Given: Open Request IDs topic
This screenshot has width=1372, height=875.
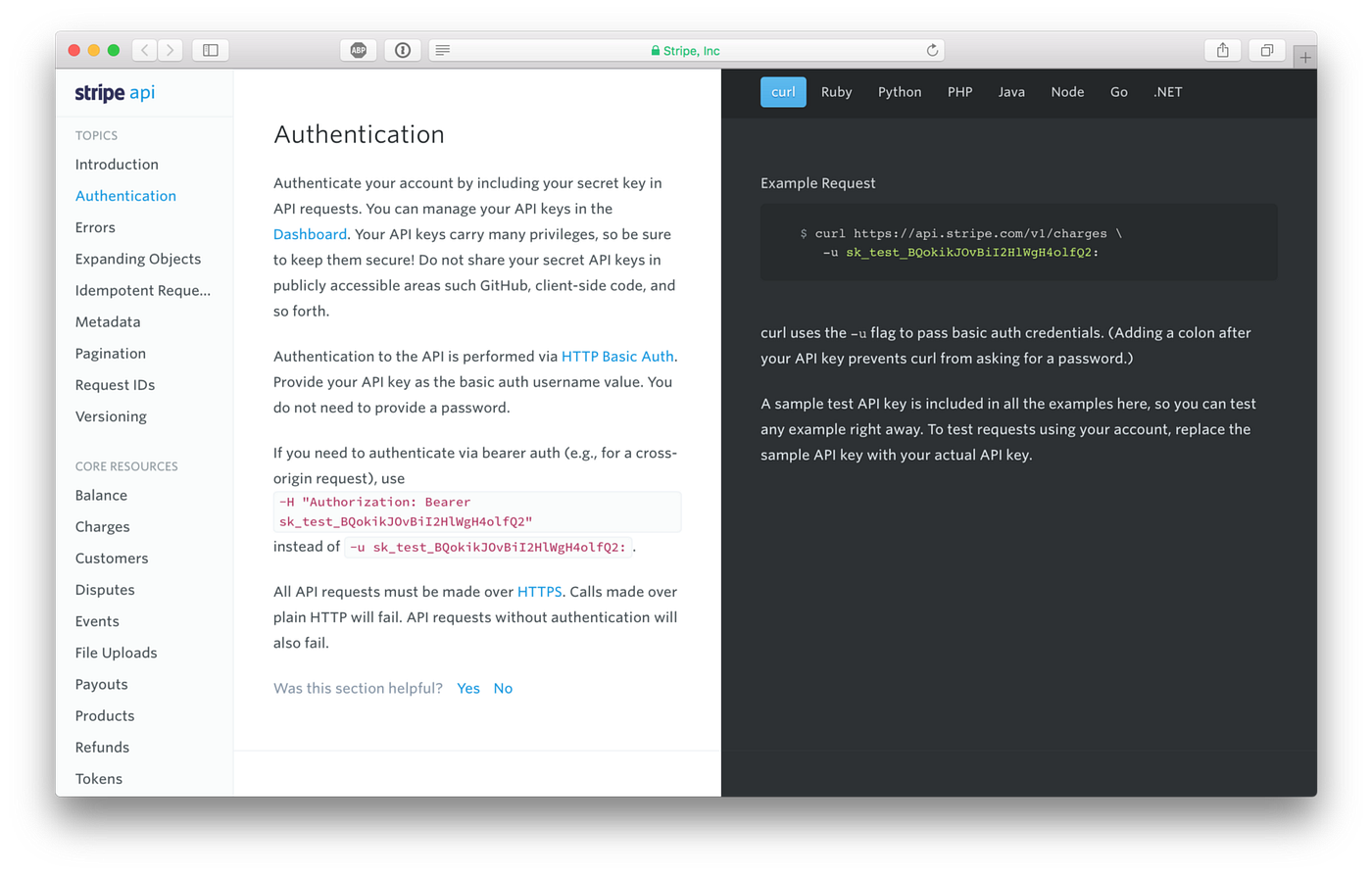Looking at the screenshot, I should (x=115, y=385).
